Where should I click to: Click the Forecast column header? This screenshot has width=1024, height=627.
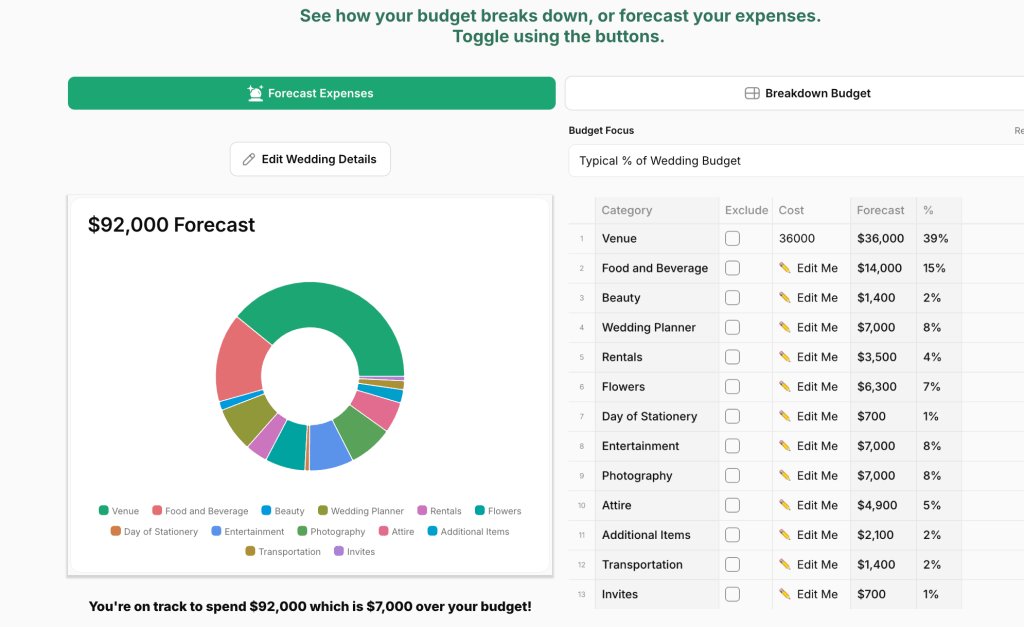point(880,210)
